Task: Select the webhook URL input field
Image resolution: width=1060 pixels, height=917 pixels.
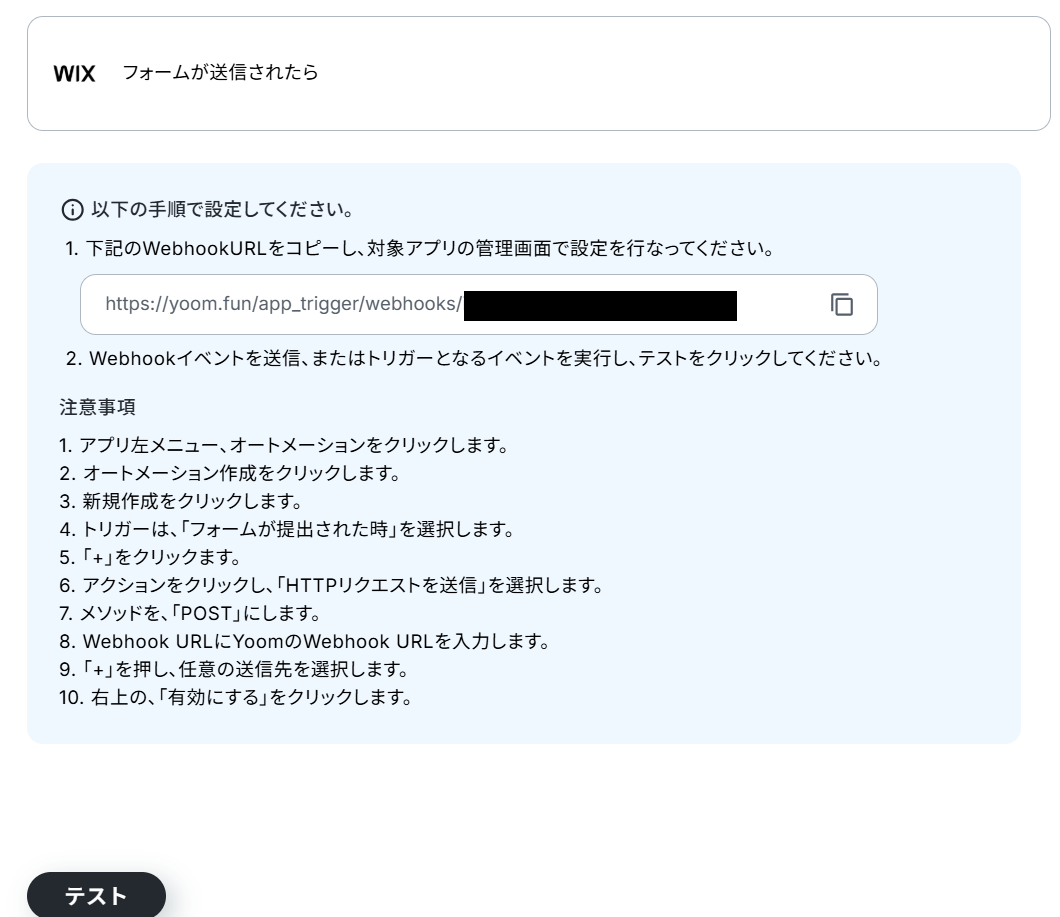Action: (479, 304)
